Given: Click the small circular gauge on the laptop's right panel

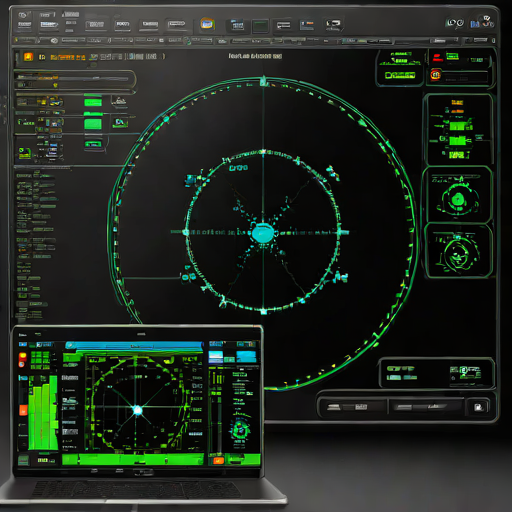Looking at the screenshot, I should point(240,430).
